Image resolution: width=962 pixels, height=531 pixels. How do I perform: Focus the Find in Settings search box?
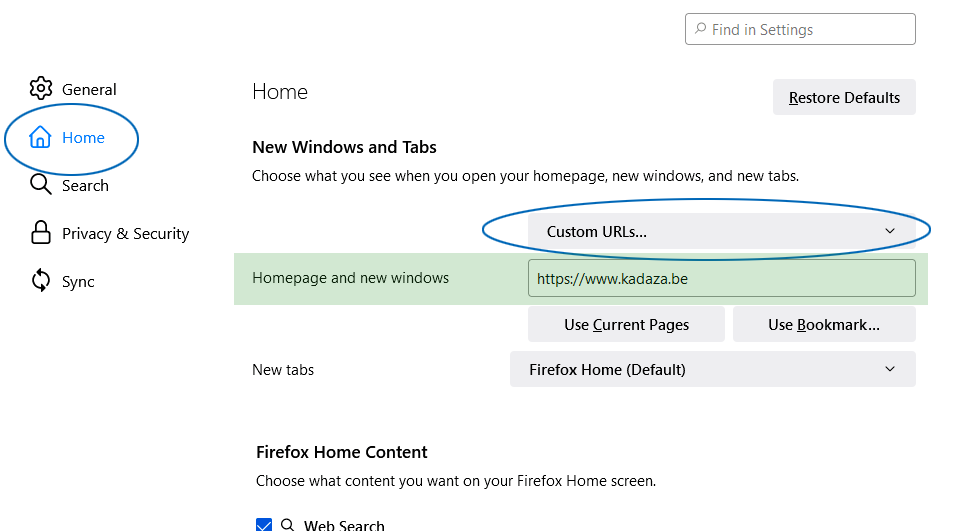click(800, 29)
